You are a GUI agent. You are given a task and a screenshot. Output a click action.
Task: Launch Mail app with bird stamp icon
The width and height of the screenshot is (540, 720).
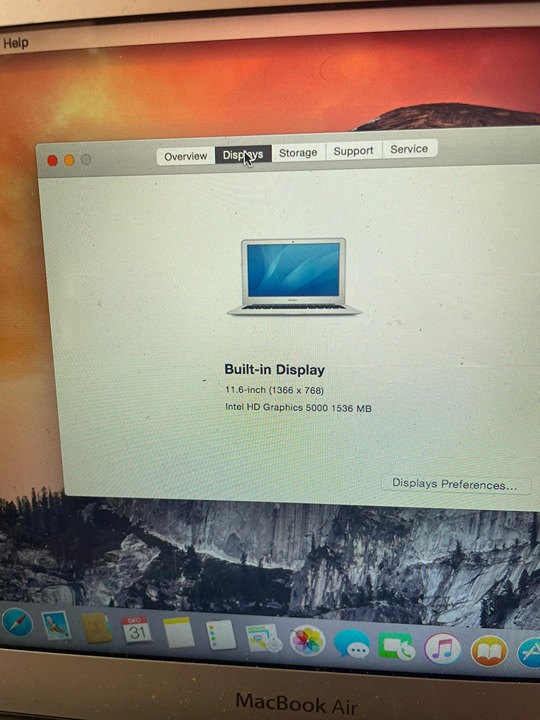tap(56, 625)
